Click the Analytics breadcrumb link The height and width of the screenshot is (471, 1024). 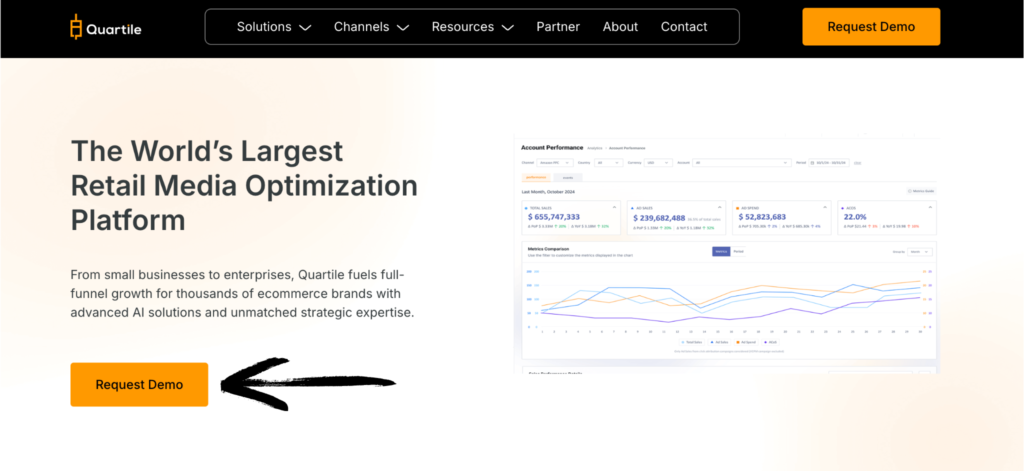pyautogui.click(x=594, y=148)
